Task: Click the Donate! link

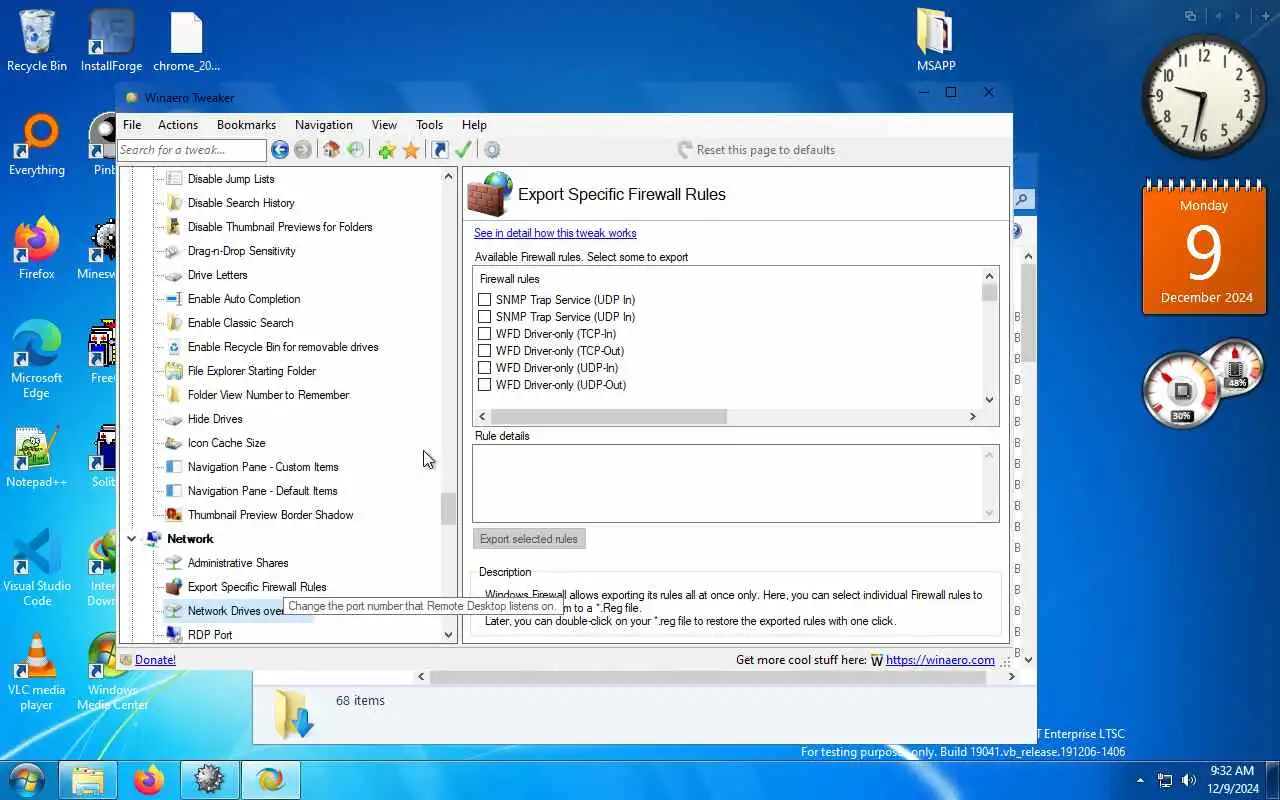Action: click(x=155, y=660)
